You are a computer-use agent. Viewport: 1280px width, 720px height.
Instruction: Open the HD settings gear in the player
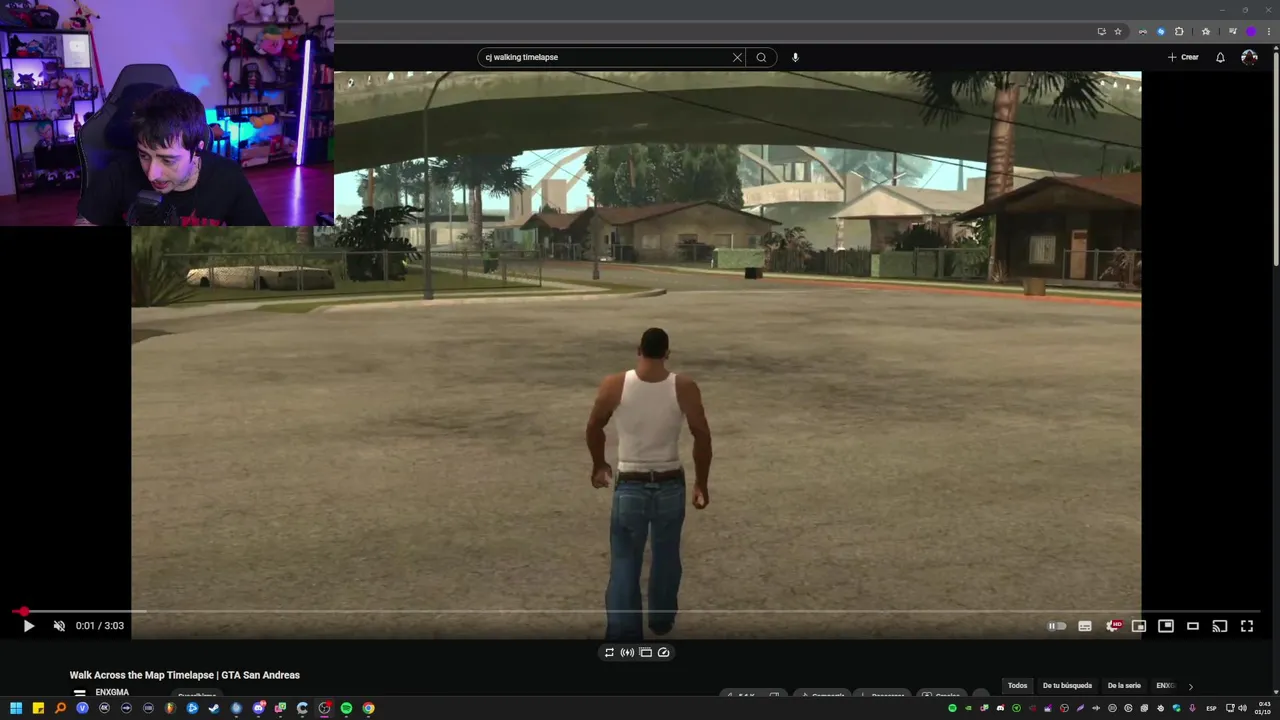click(1113, 626)
